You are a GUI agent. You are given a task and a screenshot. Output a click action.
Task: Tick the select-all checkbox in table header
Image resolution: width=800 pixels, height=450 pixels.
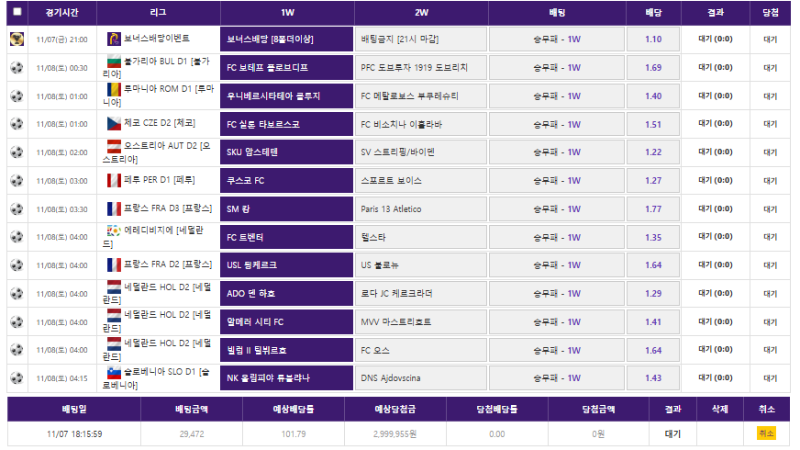click(16, 12)
